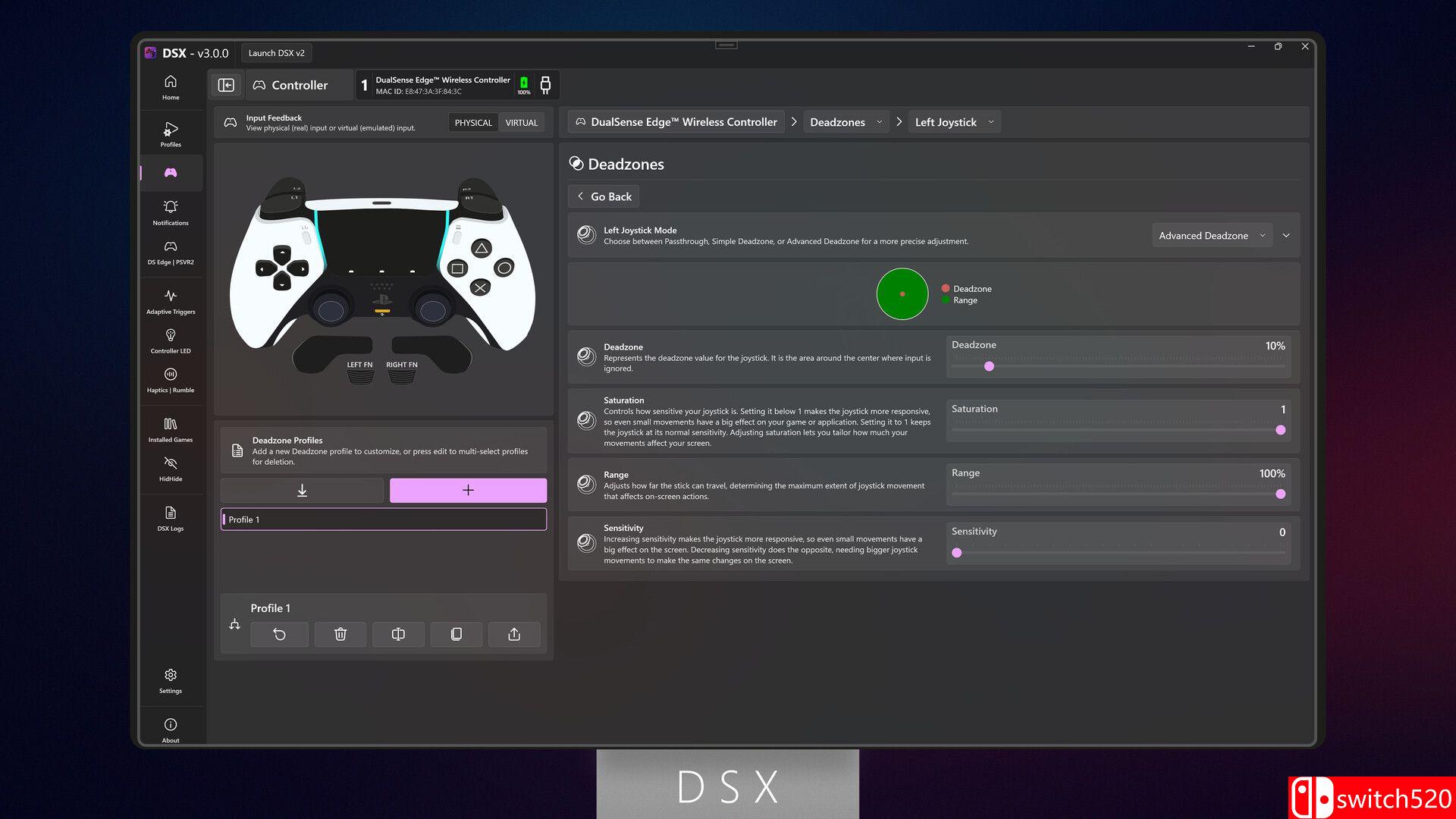This screenshot has width=1456, height=819.
Task: Open the Left Joystick Mode dropdown
Action: [x=1211, y=235]
